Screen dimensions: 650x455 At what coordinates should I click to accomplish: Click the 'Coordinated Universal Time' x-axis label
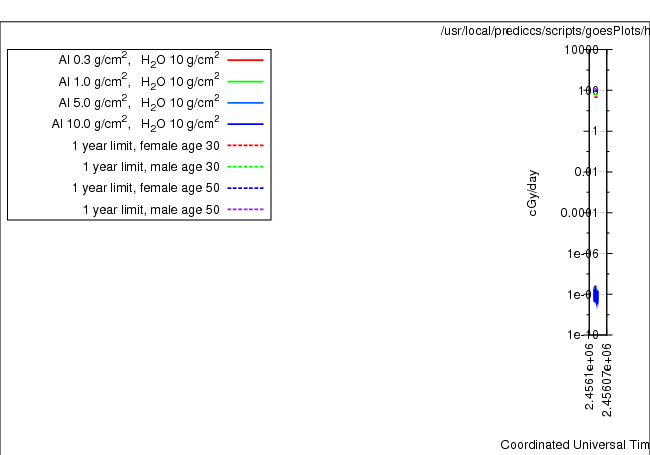pos(574,444)
